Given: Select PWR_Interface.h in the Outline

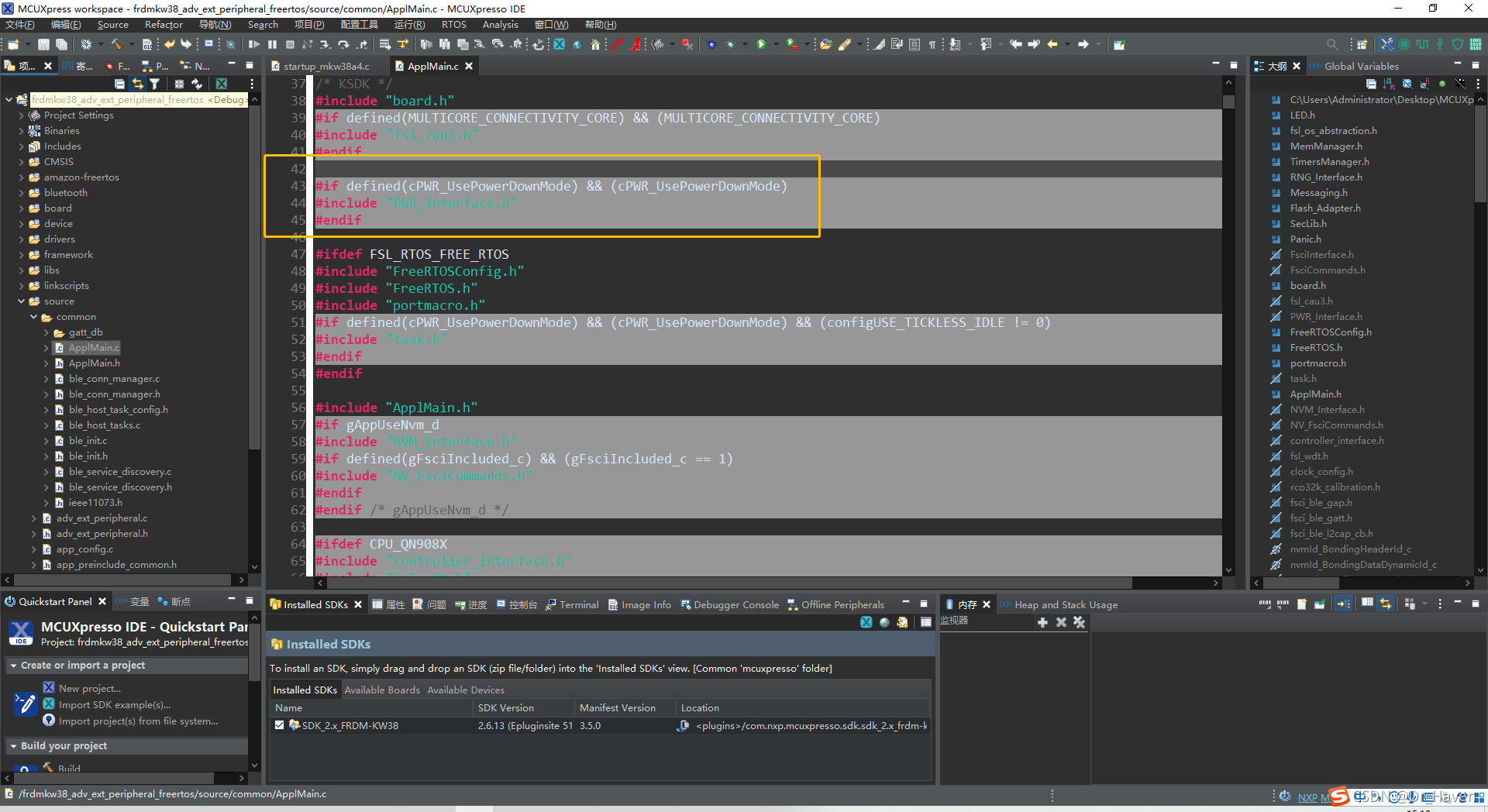Looking at the screenshot, I should click(1325, 317).
